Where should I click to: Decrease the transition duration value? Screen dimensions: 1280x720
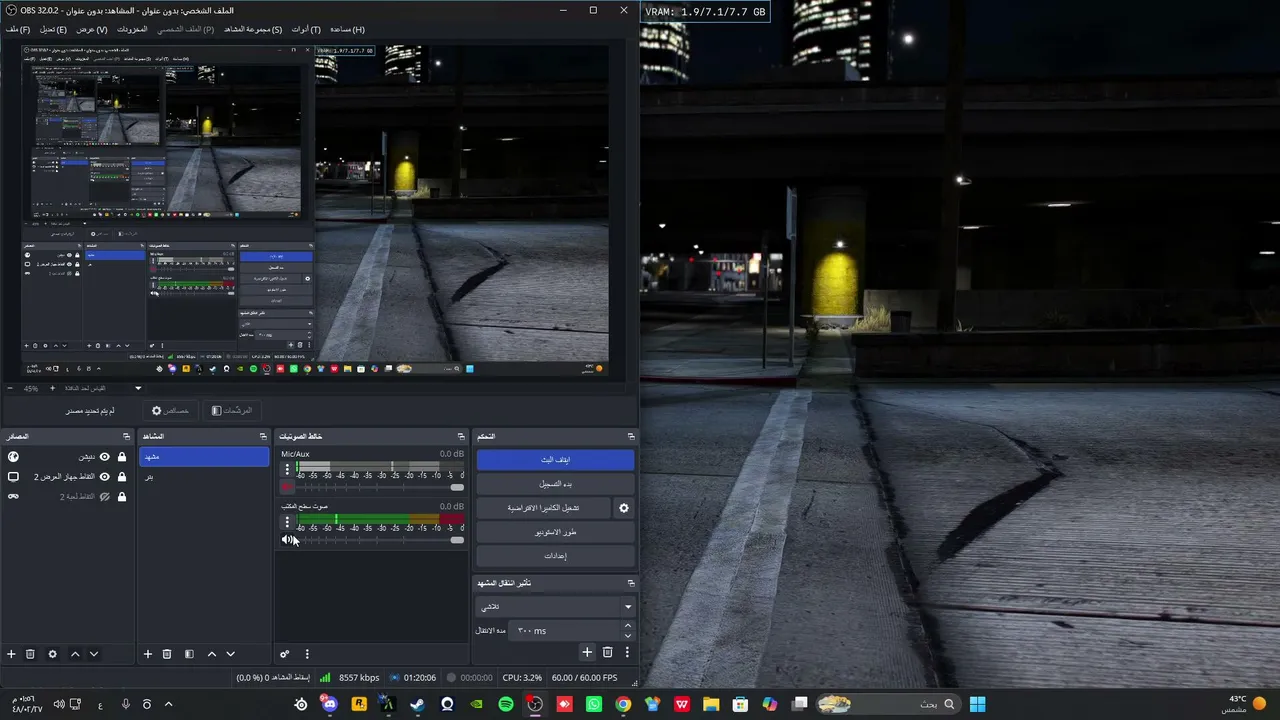coord(628,636)
